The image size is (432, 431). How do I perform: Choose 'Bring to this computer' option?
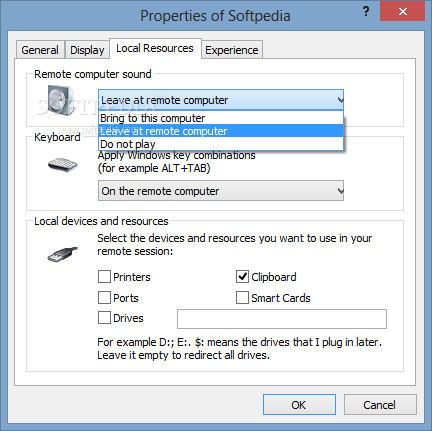pyautogui.click(x=221, y=118)
